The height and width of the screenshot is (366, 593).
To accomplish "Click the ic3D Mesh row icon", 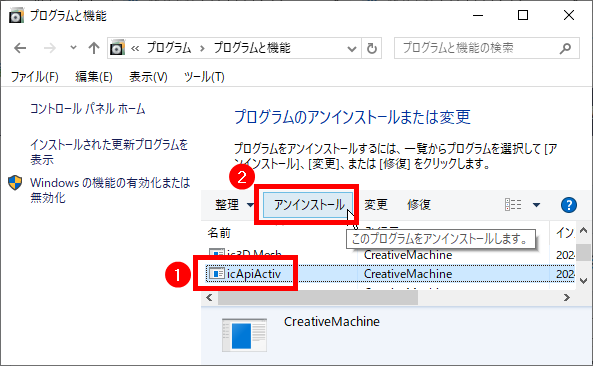I will 217,253.
